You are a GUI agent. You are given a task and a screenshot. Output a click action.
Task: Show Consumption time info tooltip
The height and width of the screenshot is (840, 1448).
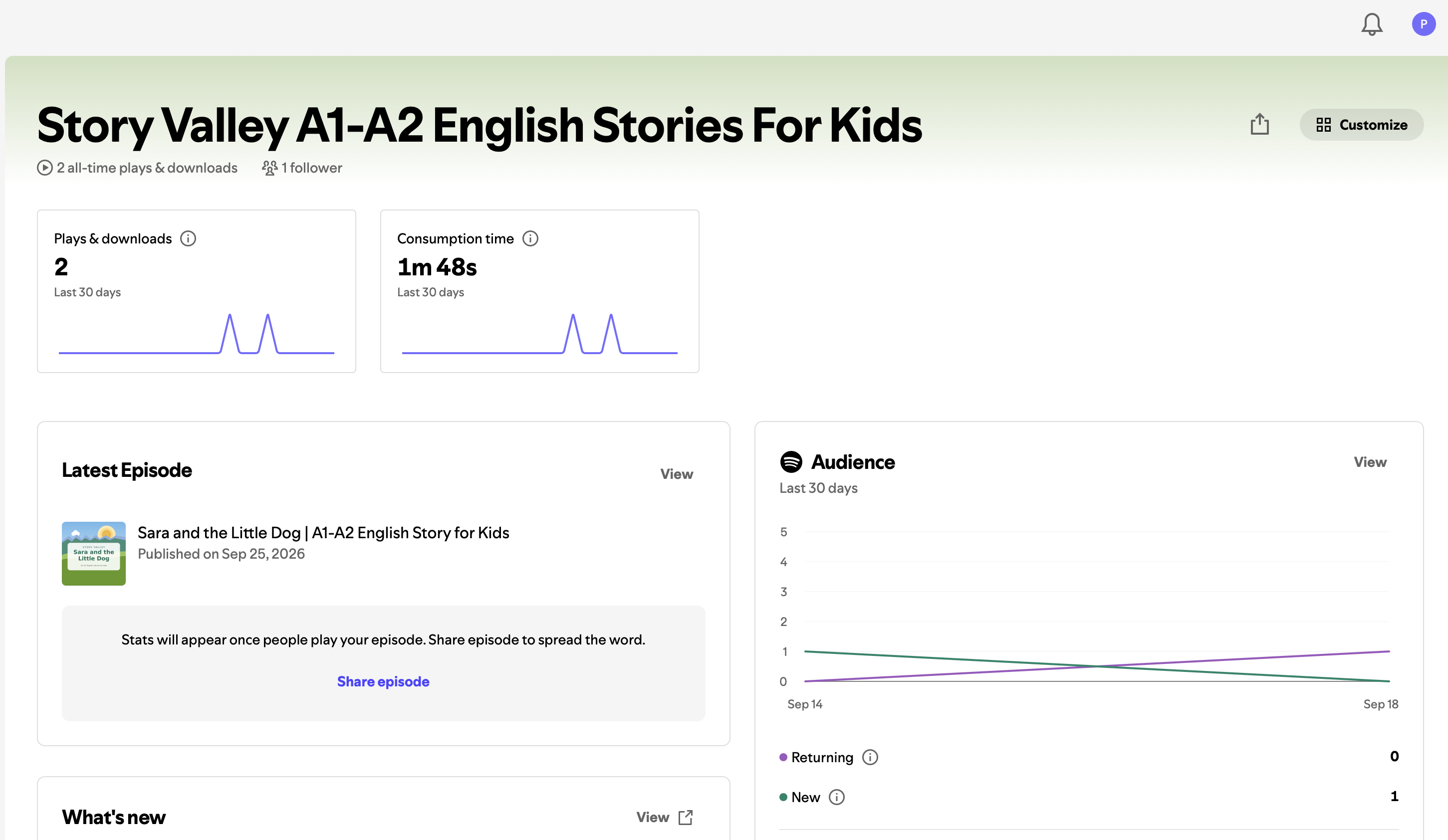tap(530, 238)
